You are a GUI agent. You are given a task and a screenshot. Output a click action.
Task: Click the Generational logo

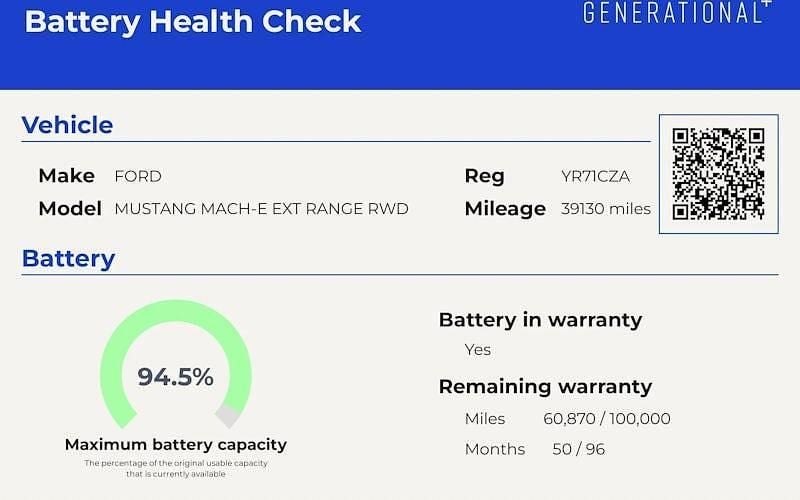tap(678, 11)
